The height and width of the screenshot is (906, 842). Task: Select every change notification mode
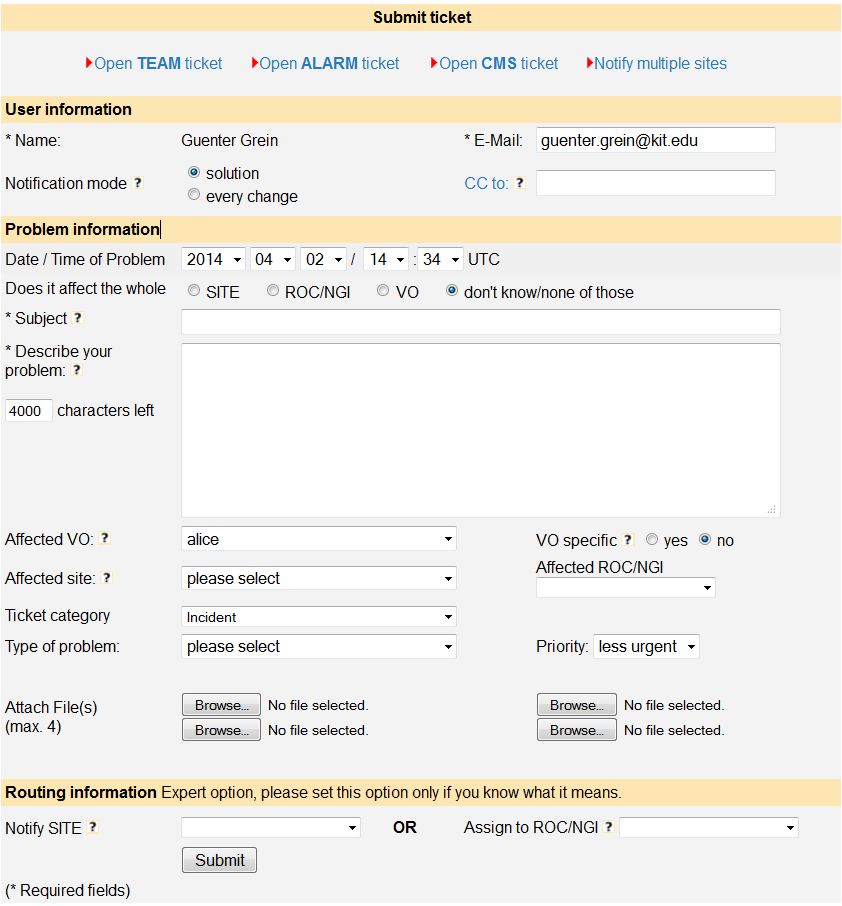coord(192,195)
